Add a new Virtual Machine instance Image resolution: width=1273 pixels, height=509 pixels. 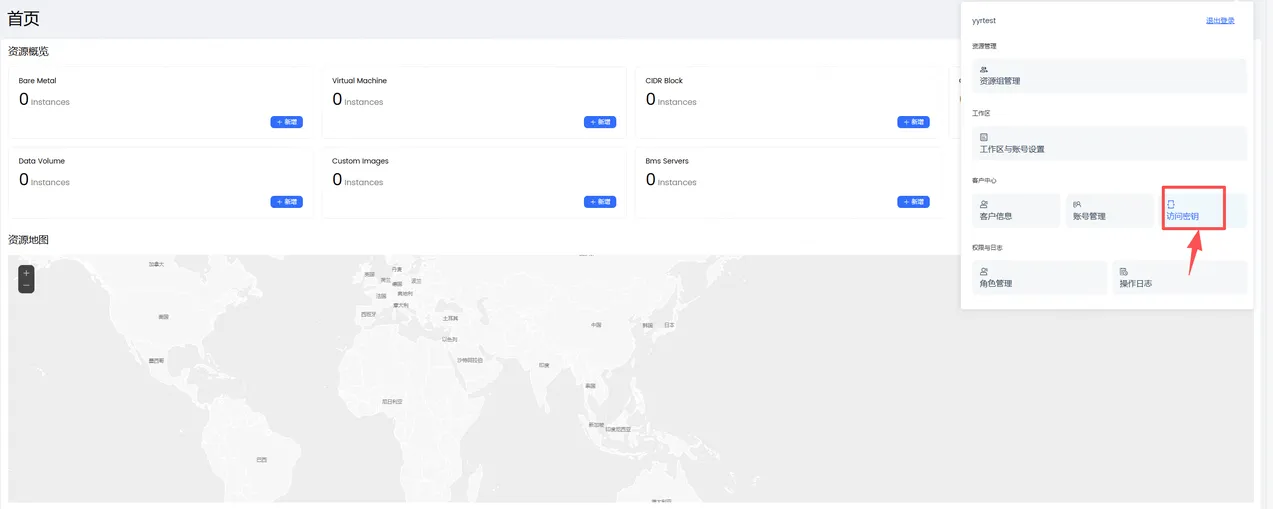pyautogui.click(x=600, y=122)
